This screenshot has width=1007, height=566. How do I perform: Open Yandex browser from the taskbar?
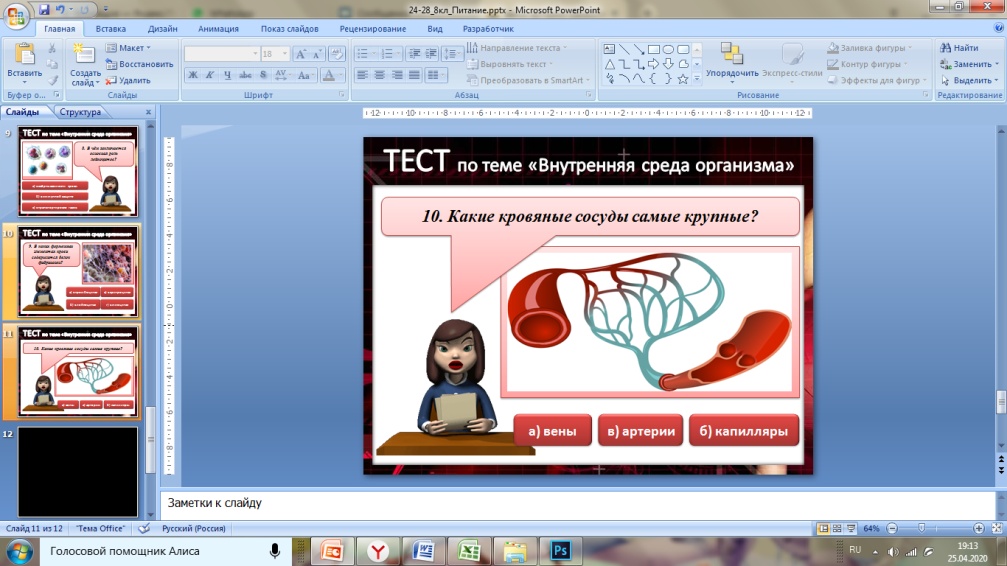pos(377,550)
